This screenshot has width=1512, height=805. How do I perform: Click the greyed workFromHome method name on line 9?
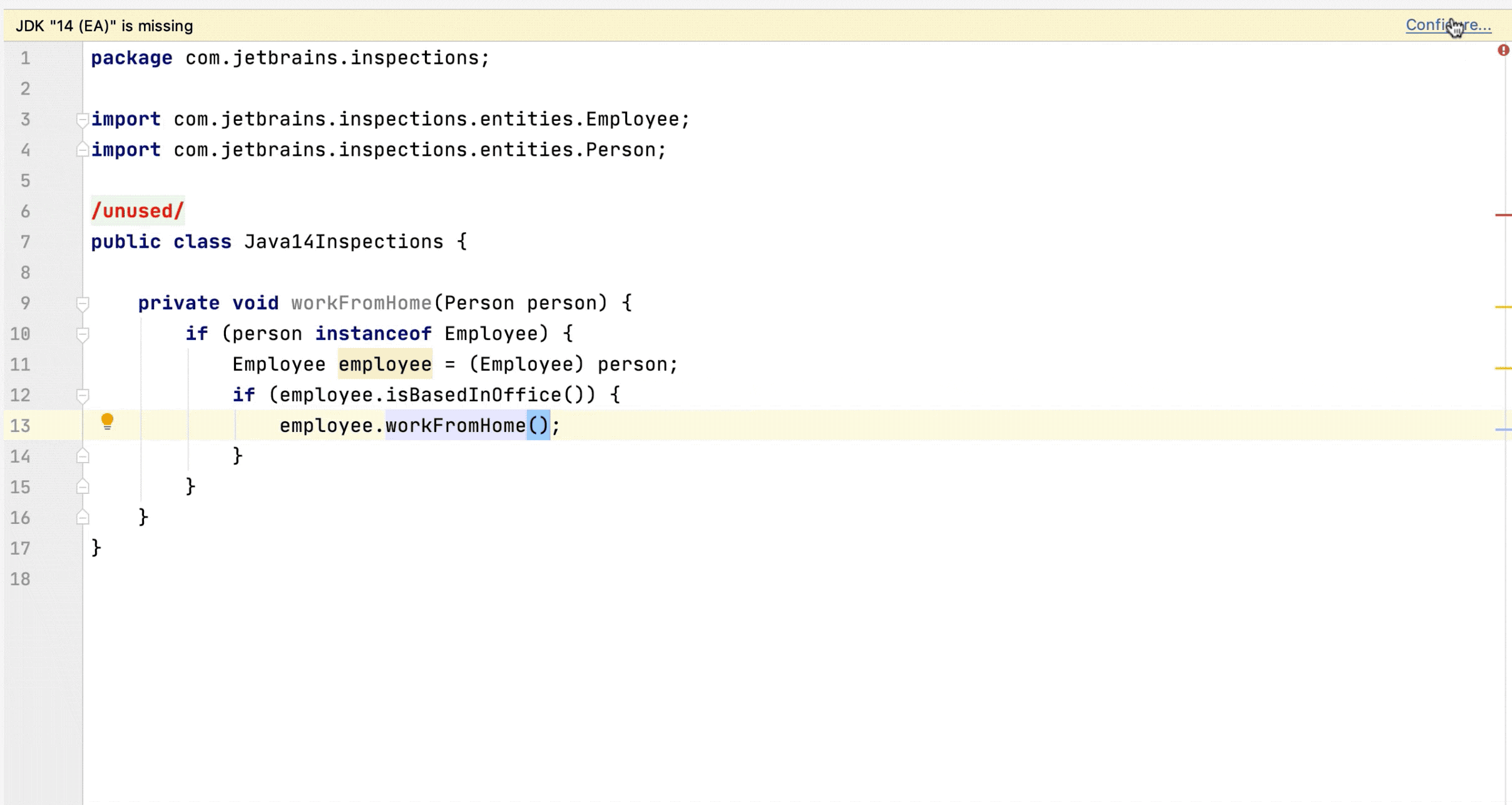click(361, 303)
